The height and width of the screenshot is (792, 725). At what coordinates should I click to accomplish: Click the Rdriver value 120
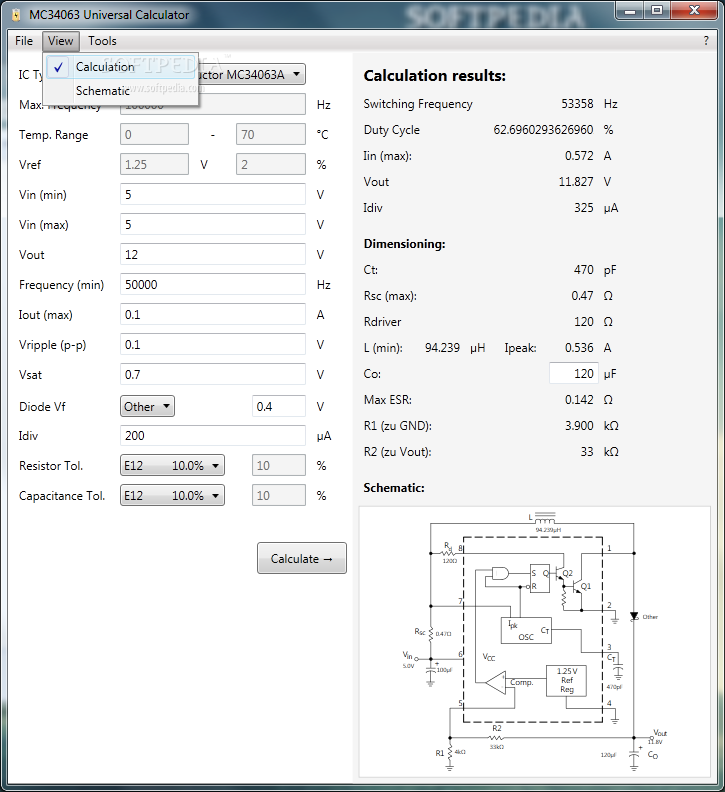click(x=584, y=322)
